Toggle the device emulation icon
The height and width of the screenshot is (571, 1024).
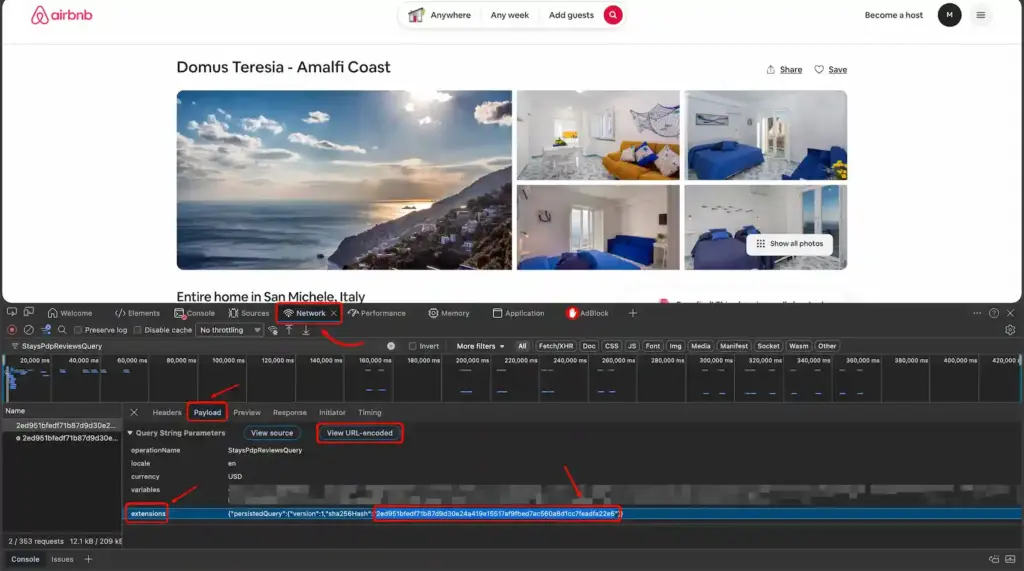[29, 312]
